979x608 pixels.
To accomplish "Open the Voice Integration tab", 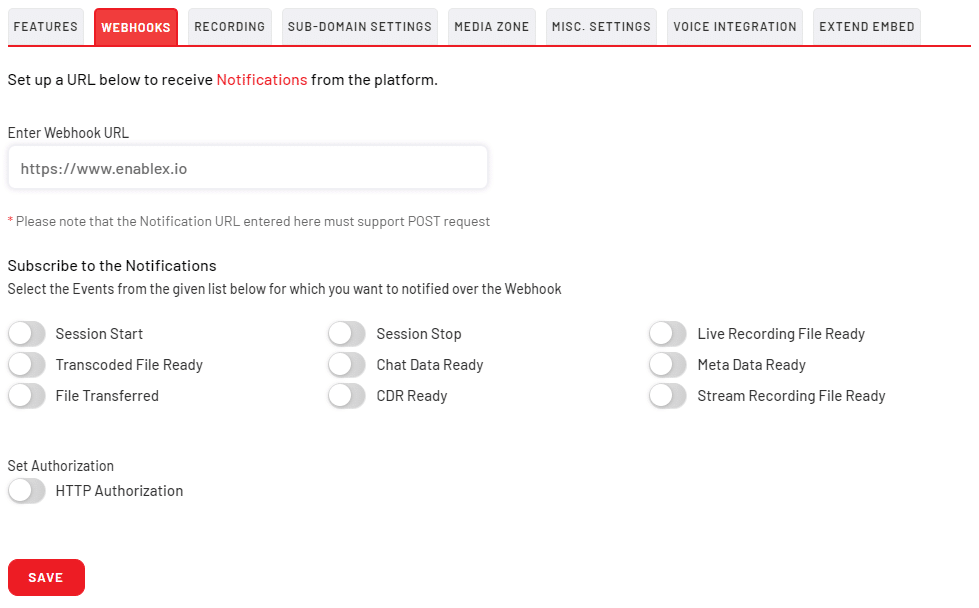I will 735,27.
